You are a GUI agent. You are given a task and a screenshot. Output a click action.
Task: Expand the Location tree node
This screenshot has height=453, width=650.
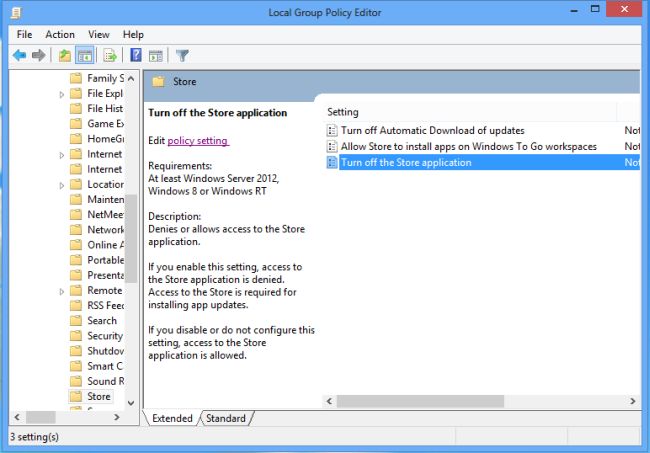62,185
